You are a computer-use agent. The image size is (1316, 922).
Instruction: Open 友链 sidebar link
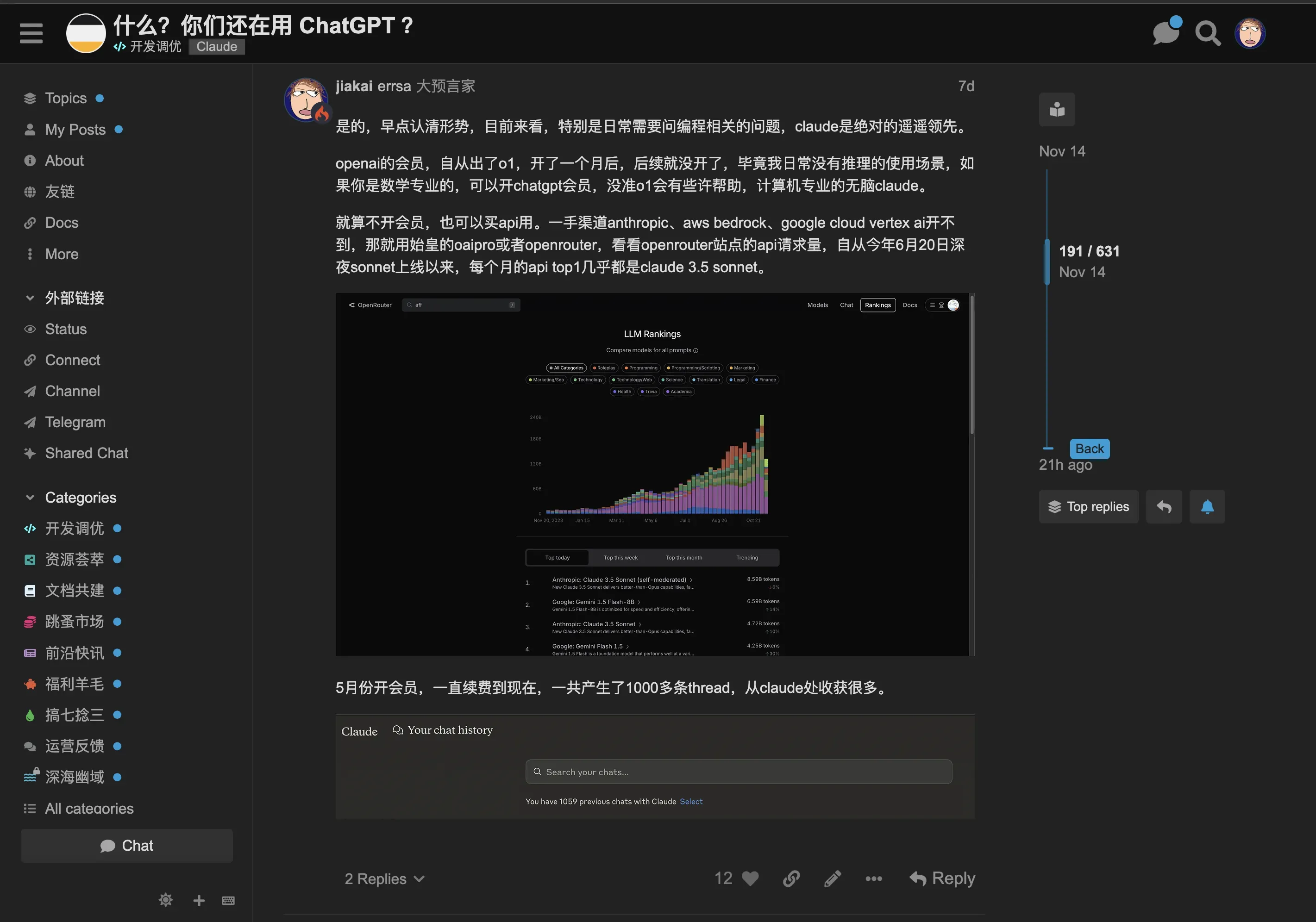tap(60, 192)
